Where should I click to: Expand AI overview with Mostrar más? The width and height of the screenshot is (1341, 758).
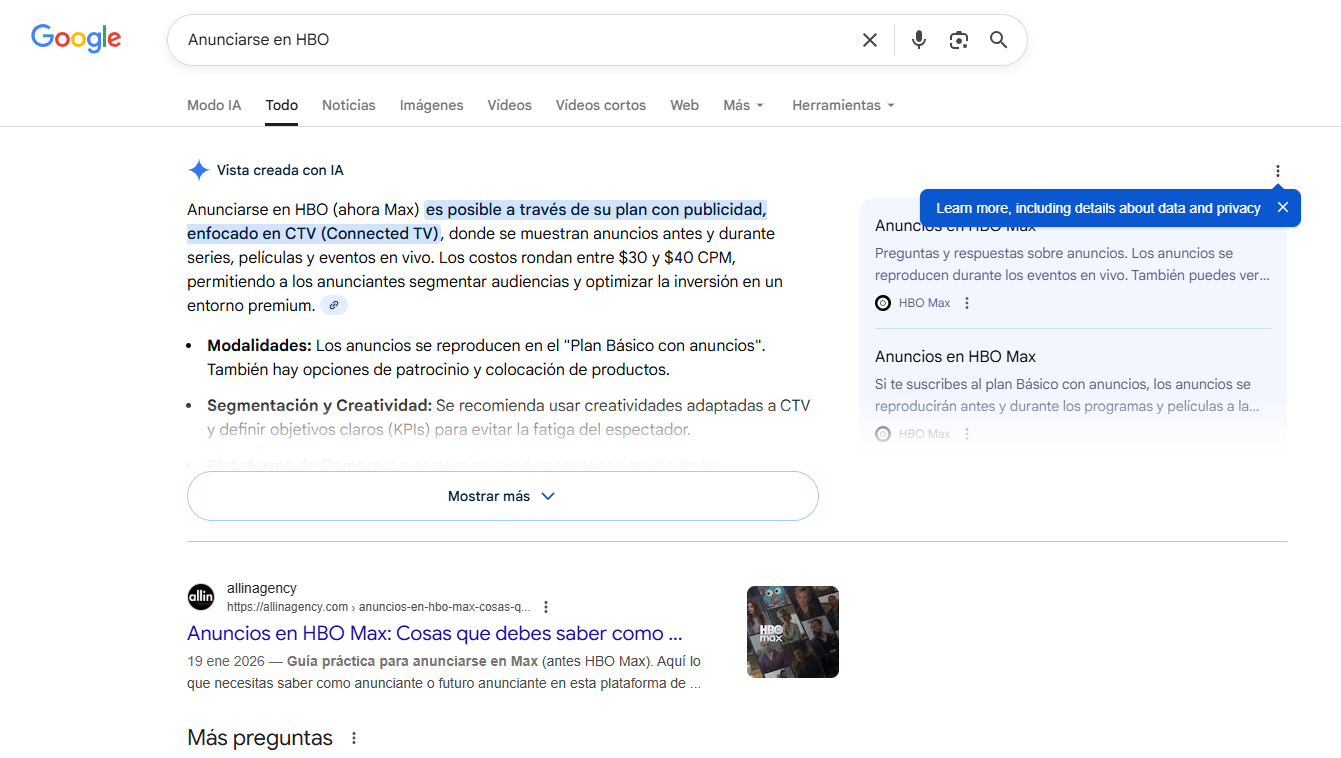[502, 496]
